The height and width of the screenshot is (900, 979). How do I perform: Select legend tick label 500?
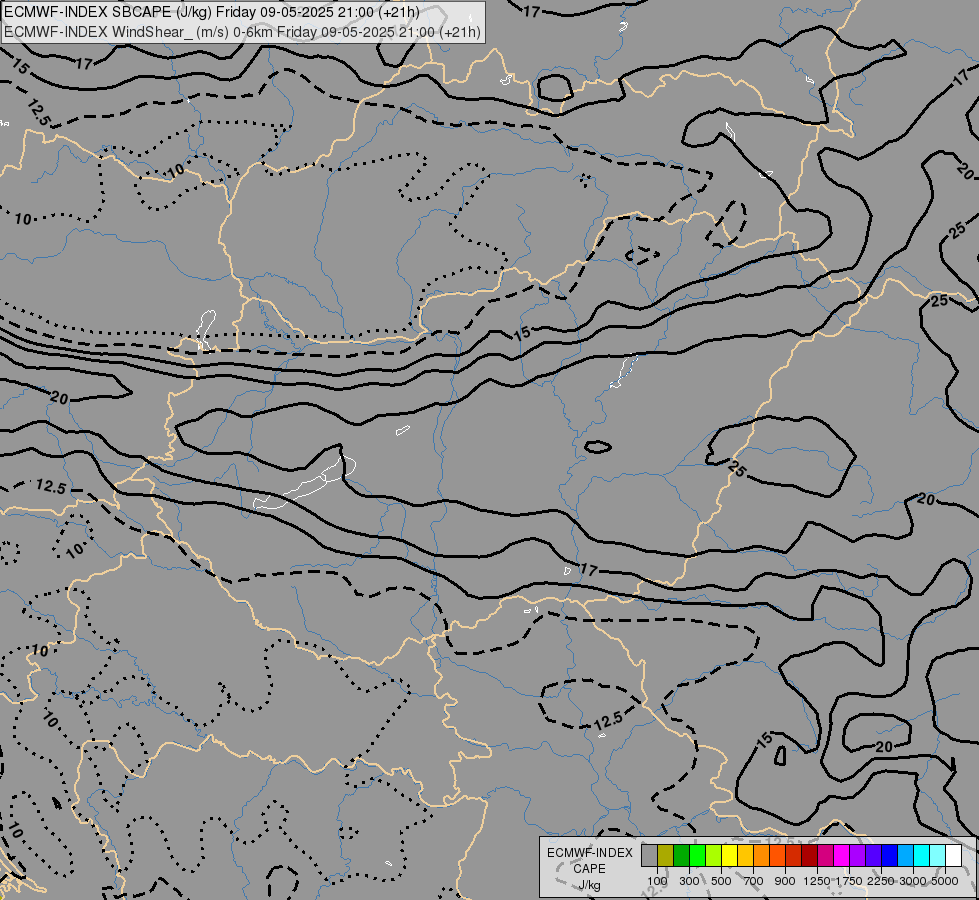click(721, 881)
